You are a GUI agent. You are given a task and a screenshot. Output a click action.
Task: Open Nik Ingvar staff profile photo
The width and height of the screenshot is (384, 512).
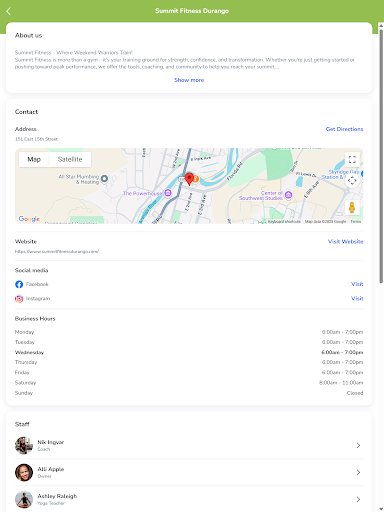[x=24, y=446]
